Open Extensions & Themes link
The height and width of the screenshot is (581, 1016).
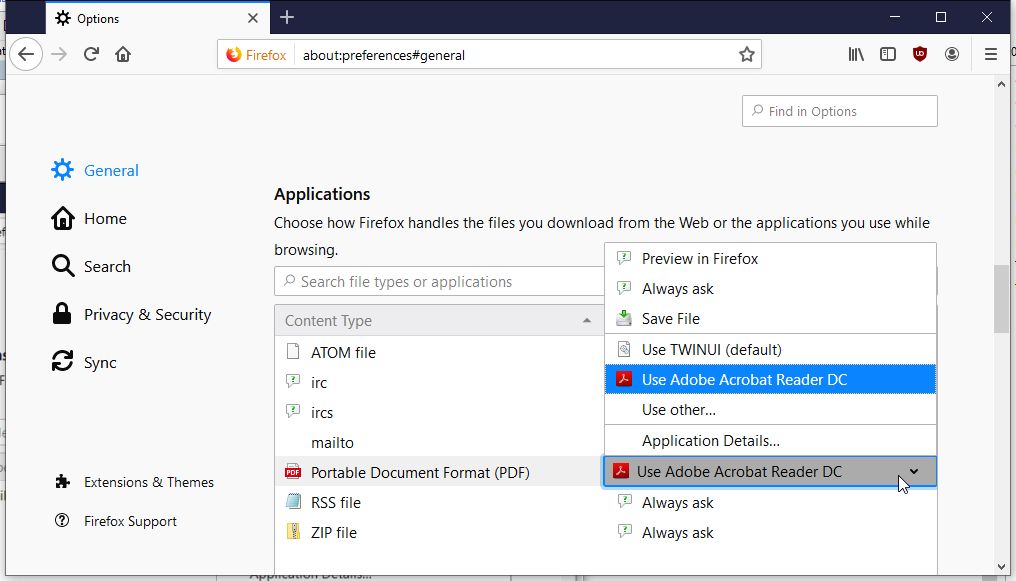click(135, 482)
